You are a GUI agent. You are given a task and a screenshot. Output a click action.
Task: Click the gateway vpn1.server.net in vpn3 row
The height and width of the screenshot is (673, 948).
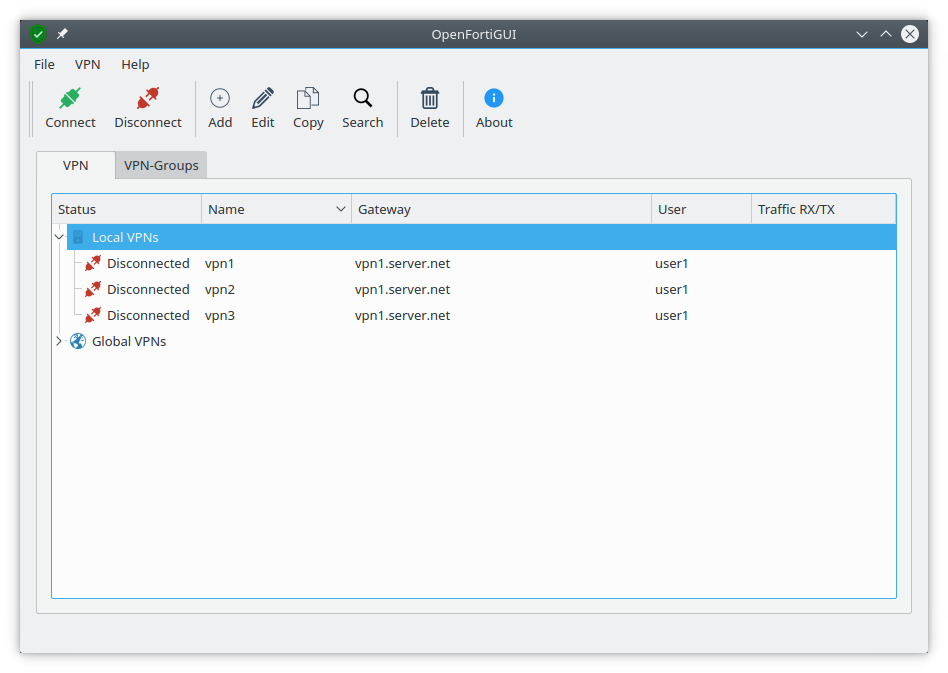click(x=403, y=316)
